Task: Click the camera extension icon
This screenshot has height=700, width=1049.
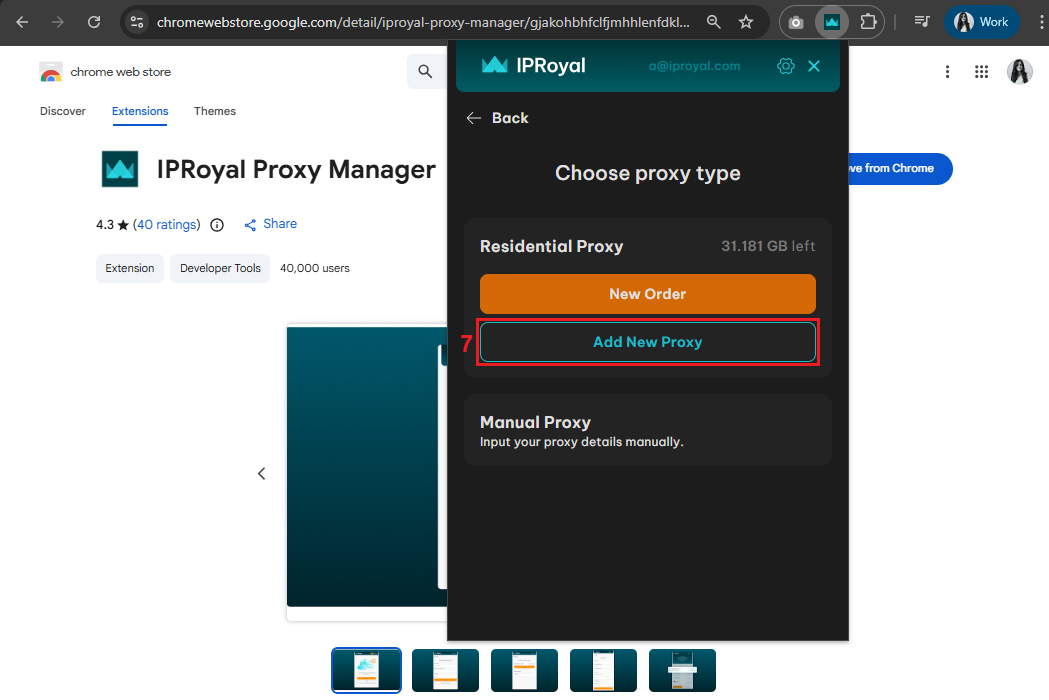Action: (x=796, y=21)
